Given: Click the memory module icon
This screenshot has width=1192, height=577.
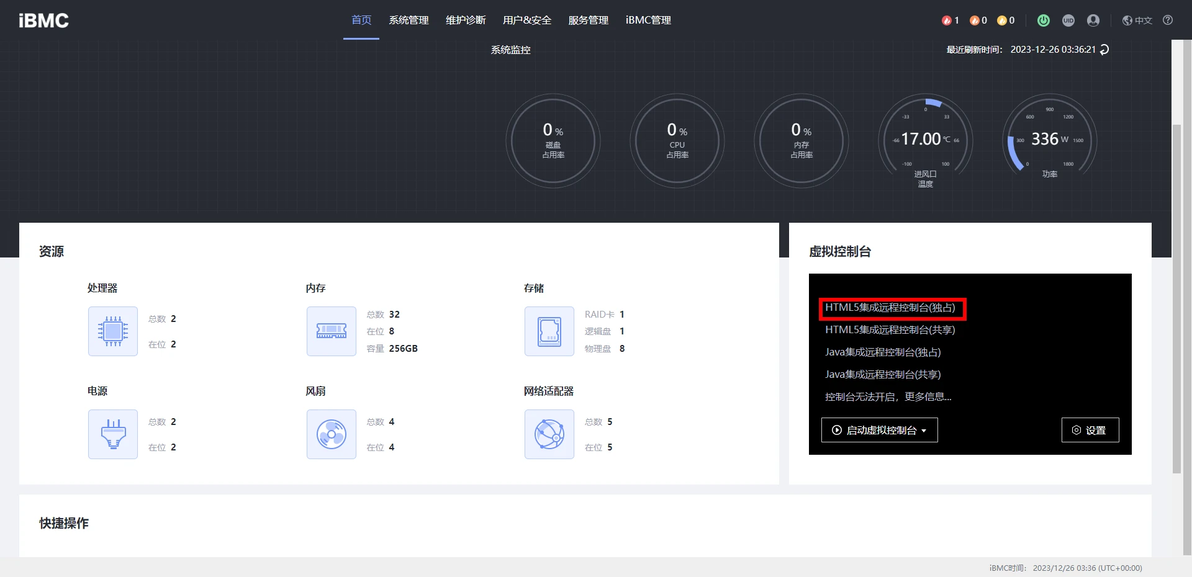Looking at the screenshot, I should [331, 331].
